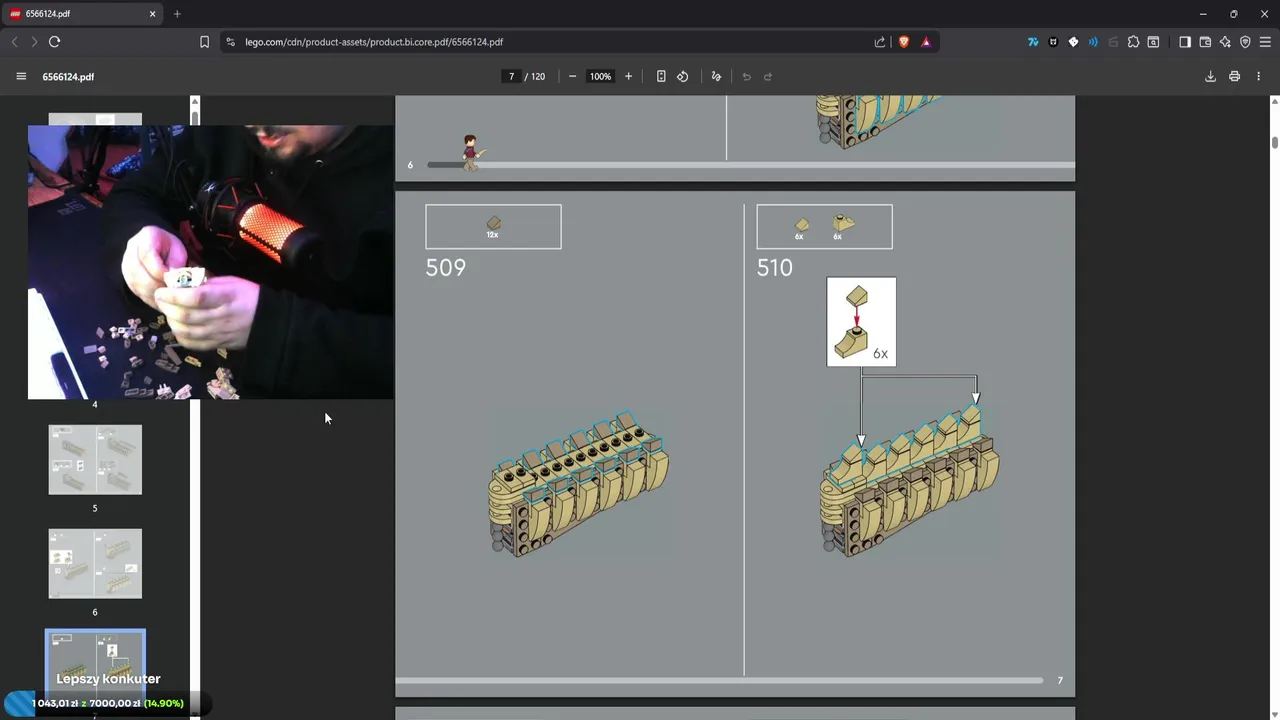Viewport: 1280px width, 720px height.
Task: Click the black cat extension icon
Action: (x=1053, y=42)
